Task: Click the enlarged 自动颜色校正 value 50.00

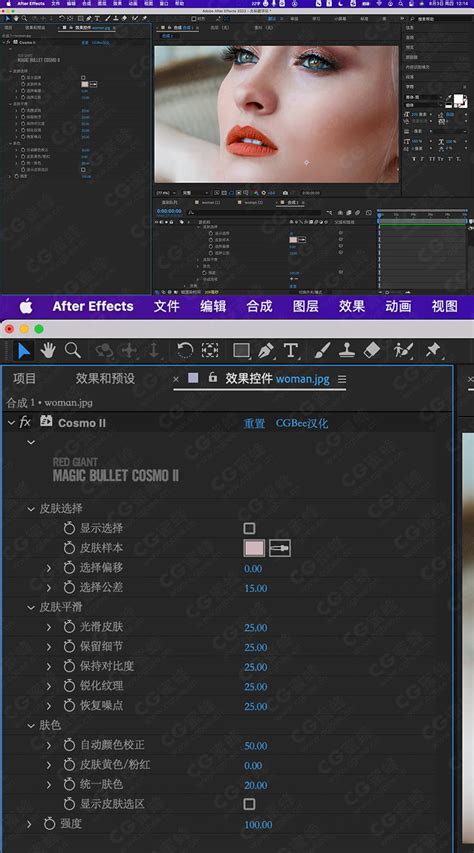Action: (255, 746)
